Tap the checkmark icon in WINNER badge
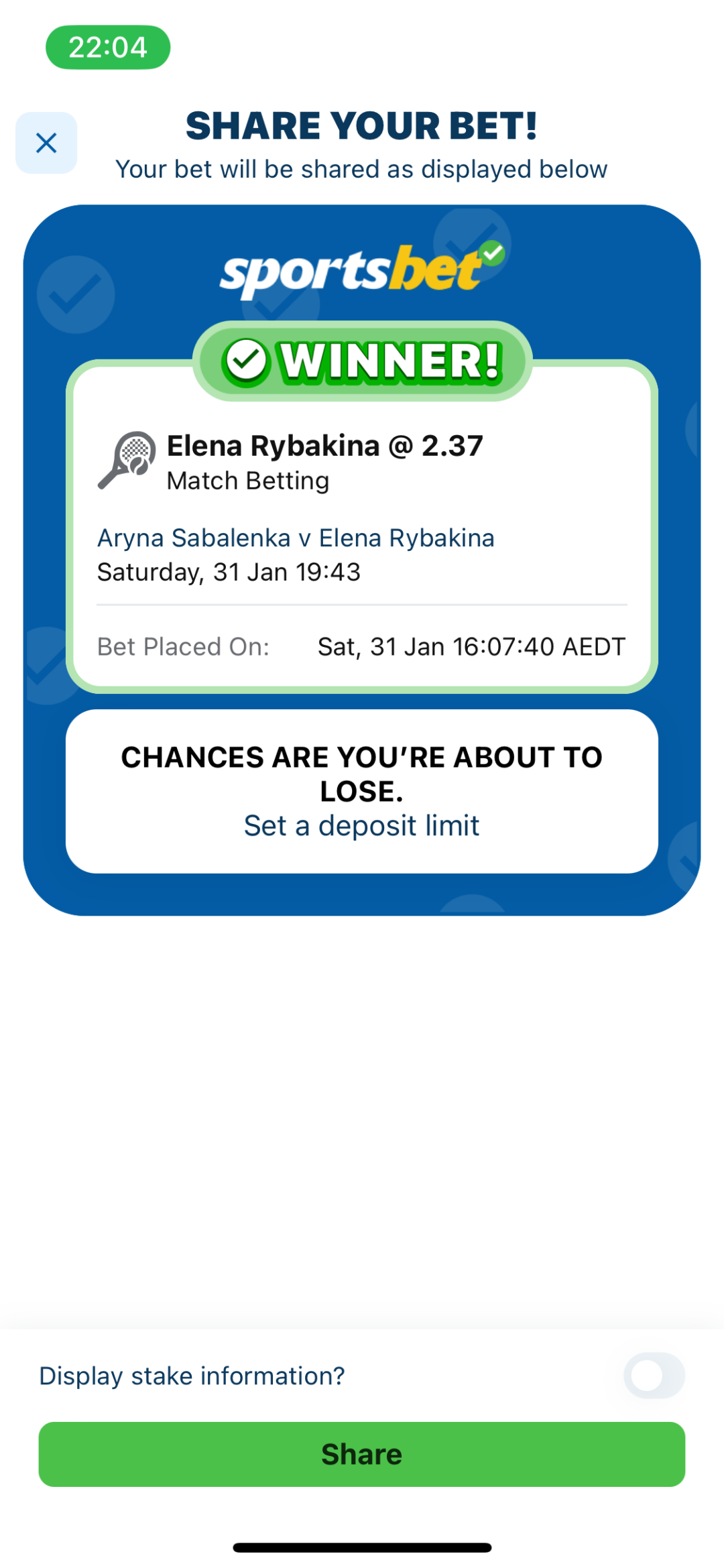 coord(246,362)
